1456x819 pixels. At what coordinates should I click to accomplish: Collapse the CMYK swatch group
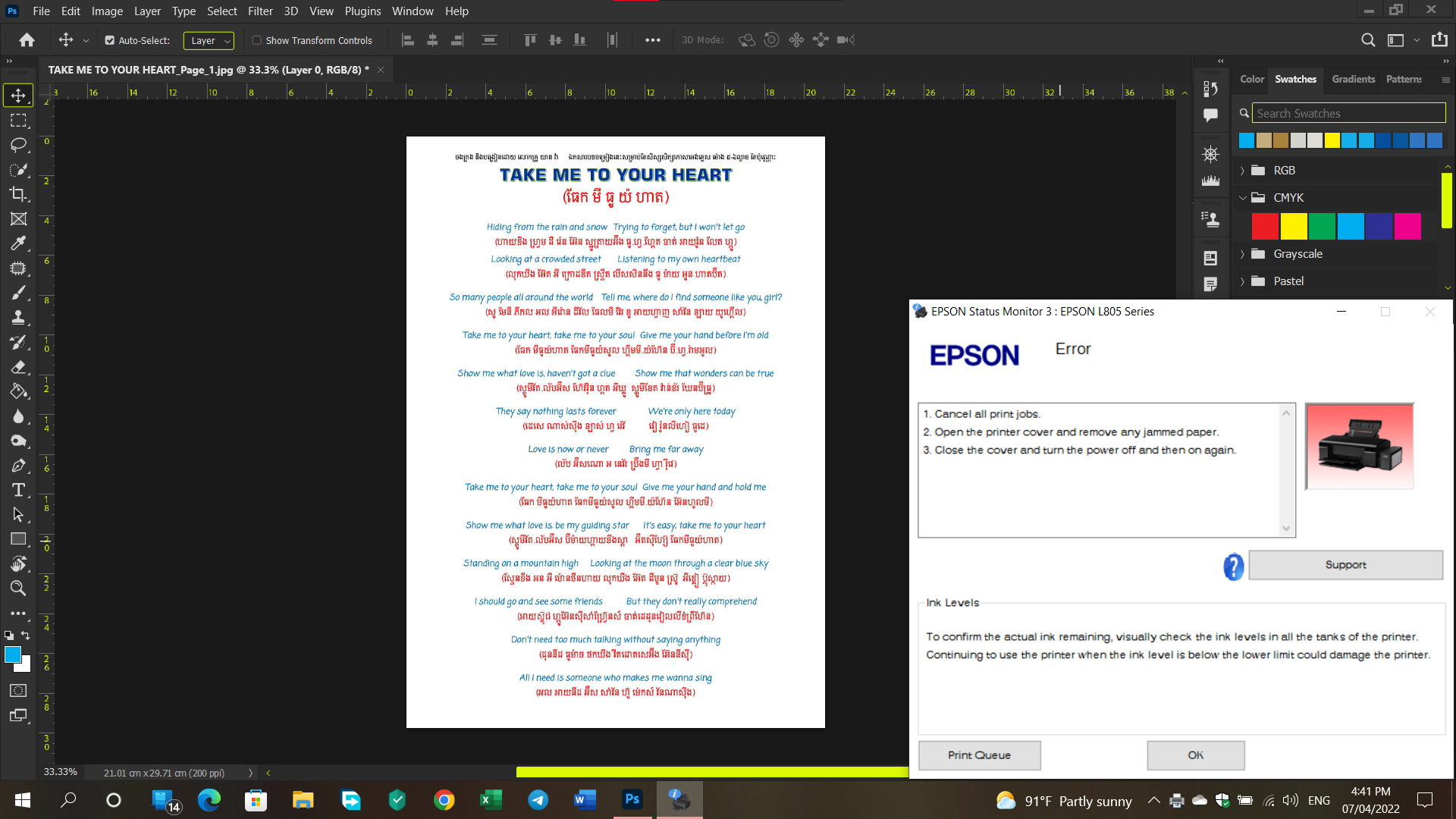click(1243, 197)
